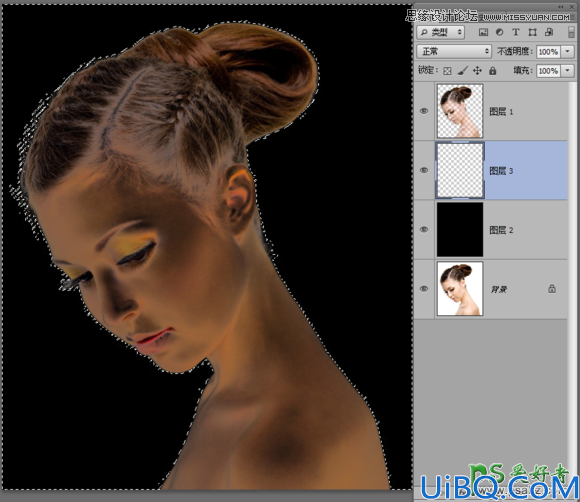The image size is (580, 502).
Task: Filter layers by pixel layer icon
Action: click(x=483, y=32)
